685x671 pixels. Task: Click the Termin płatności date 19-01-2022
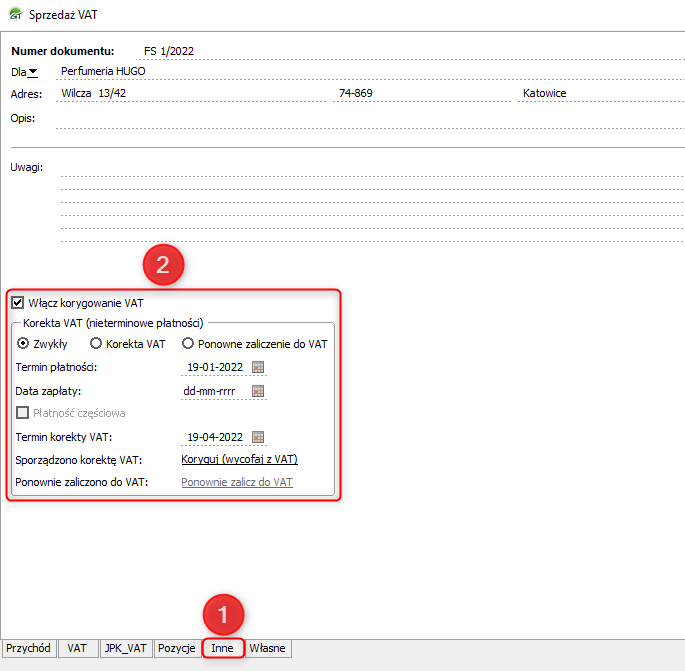[x=215, y=367]
